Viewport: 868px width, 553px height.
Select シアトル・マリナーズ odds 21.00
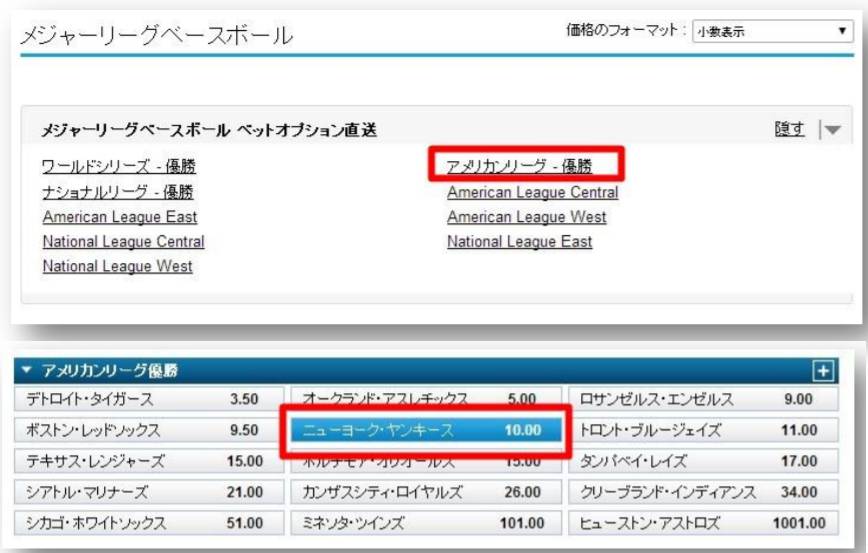coord(148,492)
